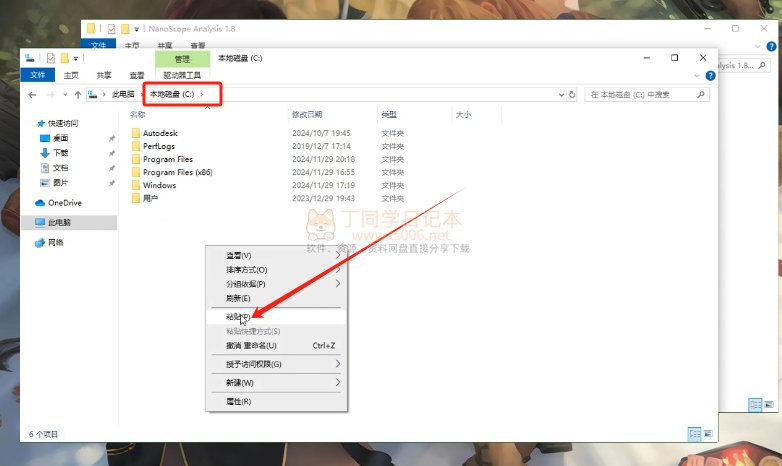
Task: Click the 文件 tab in NanoScope Analysis window
Action: [99, 45]
